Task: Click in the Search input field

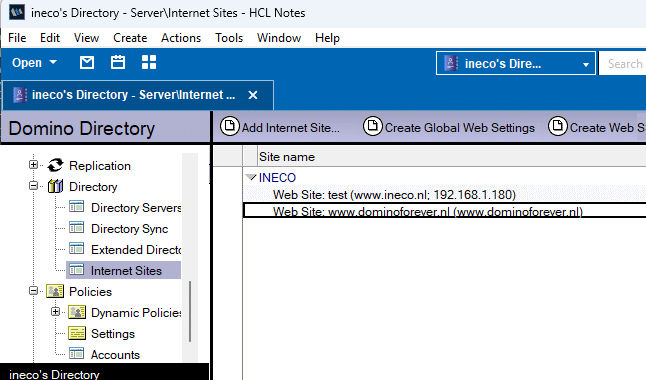Action: click(x=623, y=63)
